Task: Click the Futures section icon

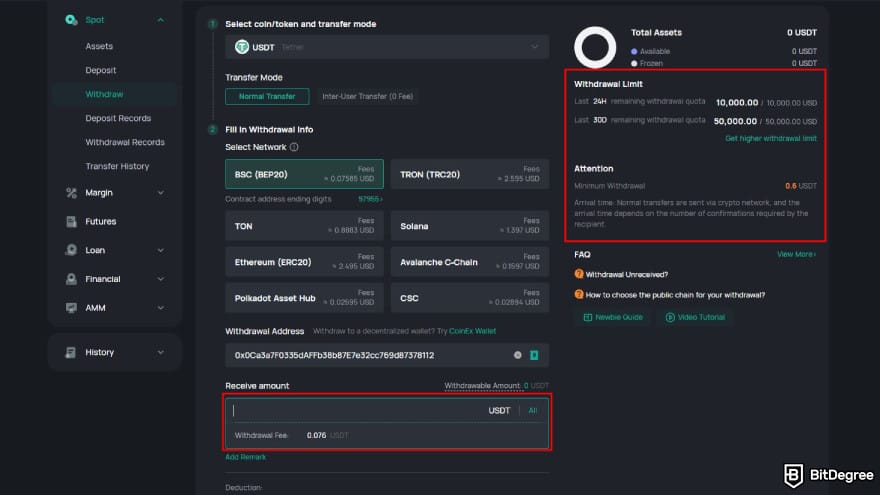Action: click(71, 221)
